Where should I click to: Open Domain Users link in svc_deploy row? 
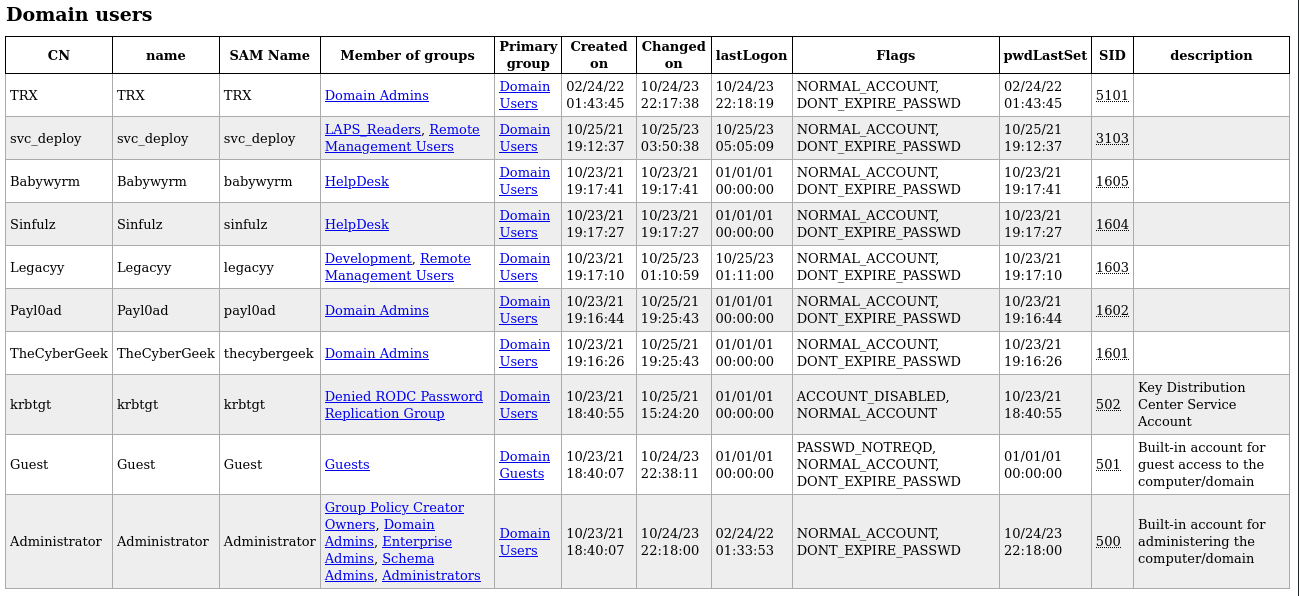point(525,138)
